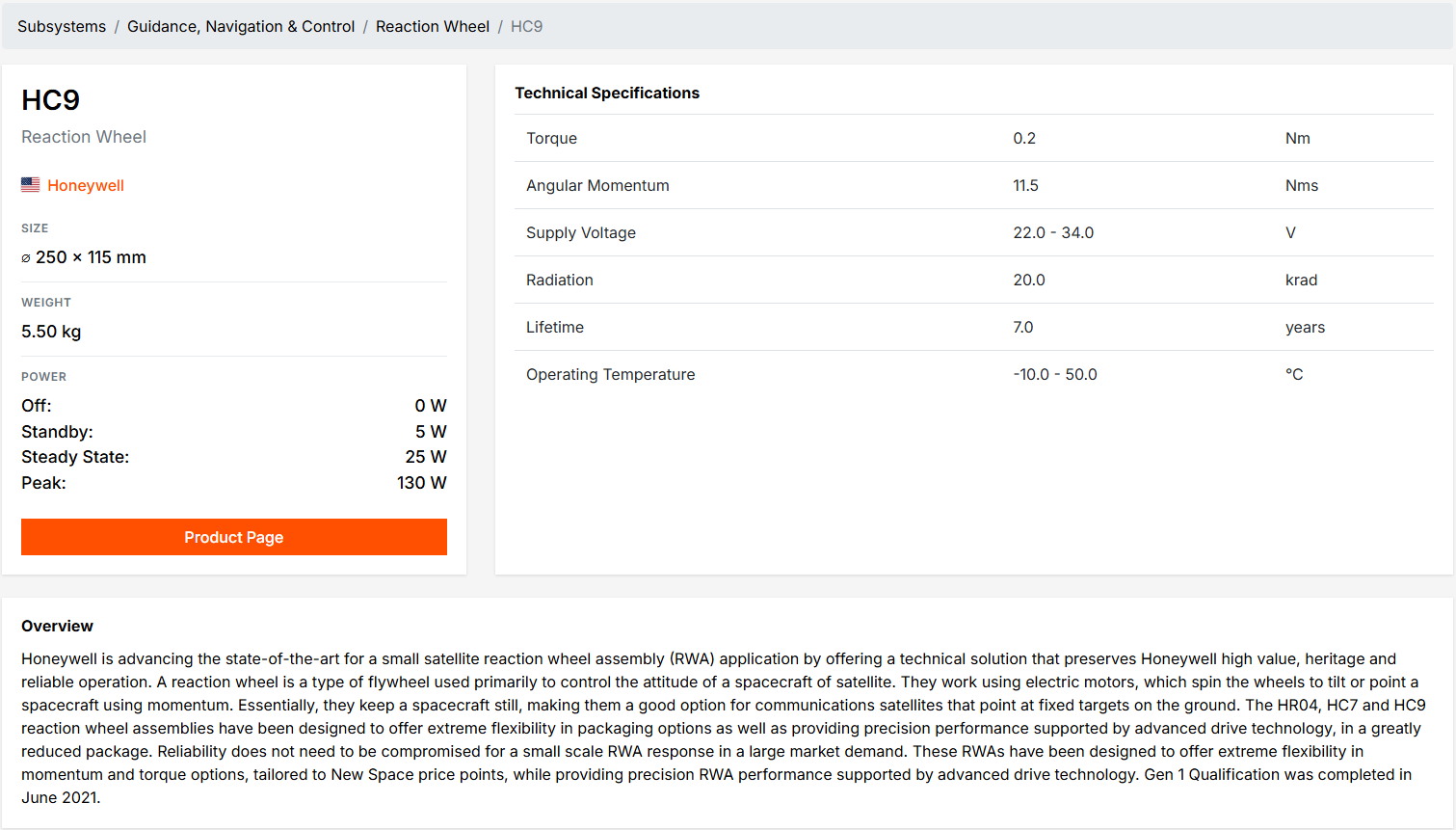Image resolution: width=1456 pixels, height=830 pixels.
Task: Open the Honeywell manufacturer page
Action: 86,184
